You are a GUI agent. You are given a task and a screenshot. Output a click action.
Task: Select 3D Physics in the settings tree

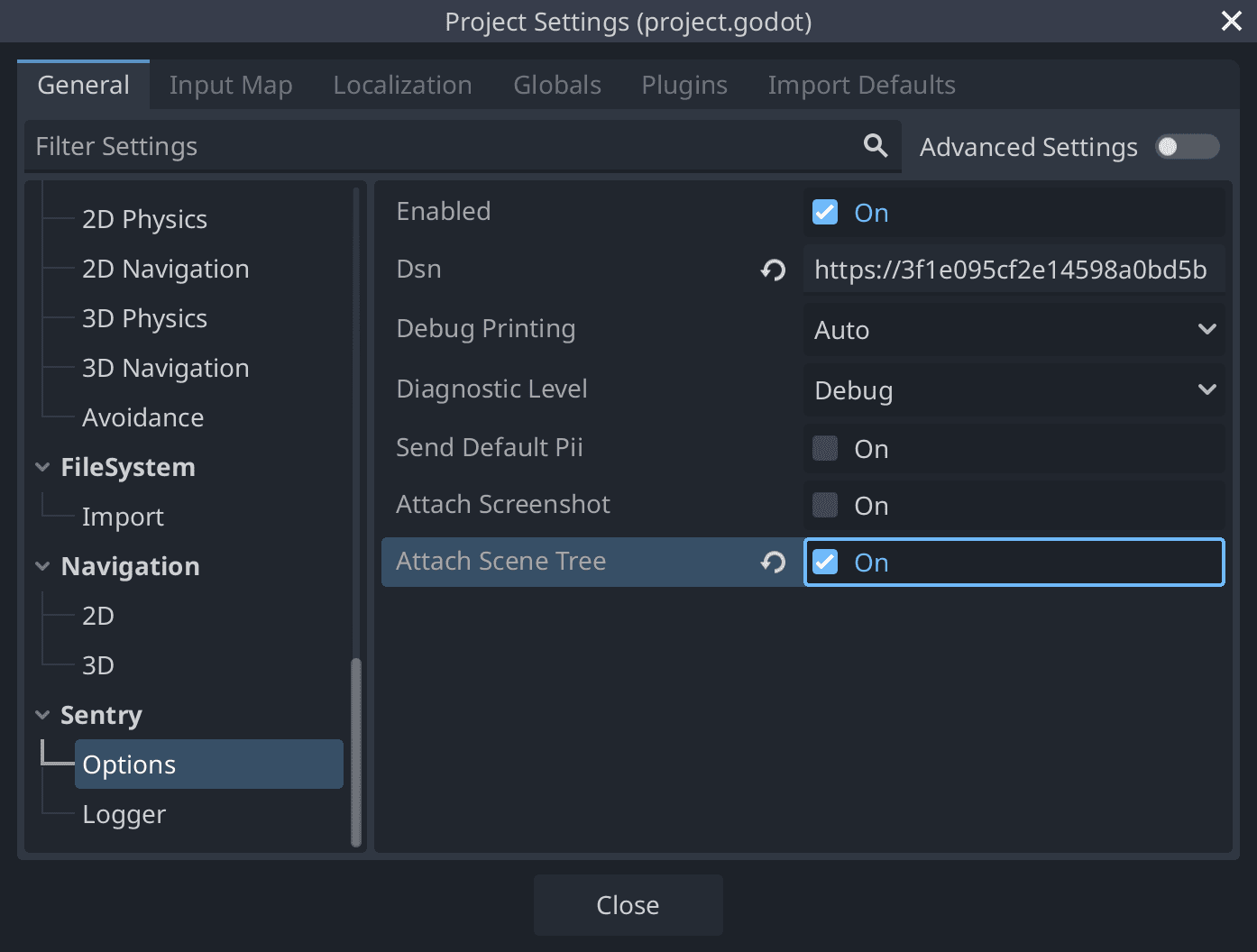(x=144, y=317)
